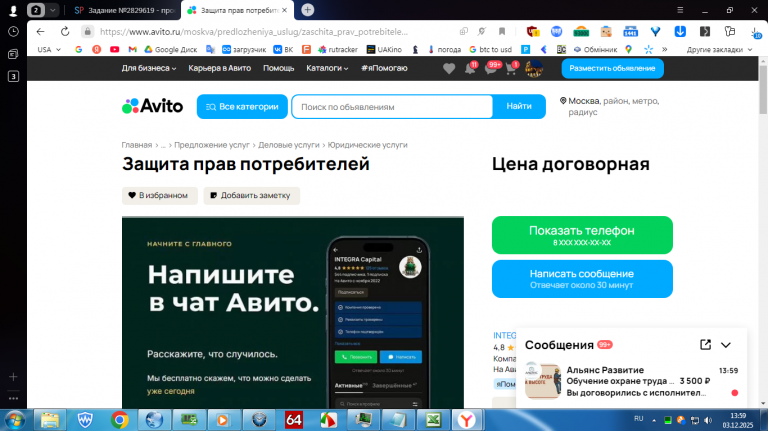Open Gmail bookmark icon
Image resolution: width=768 pixels, height=431 pixels.
pos(132,49)
